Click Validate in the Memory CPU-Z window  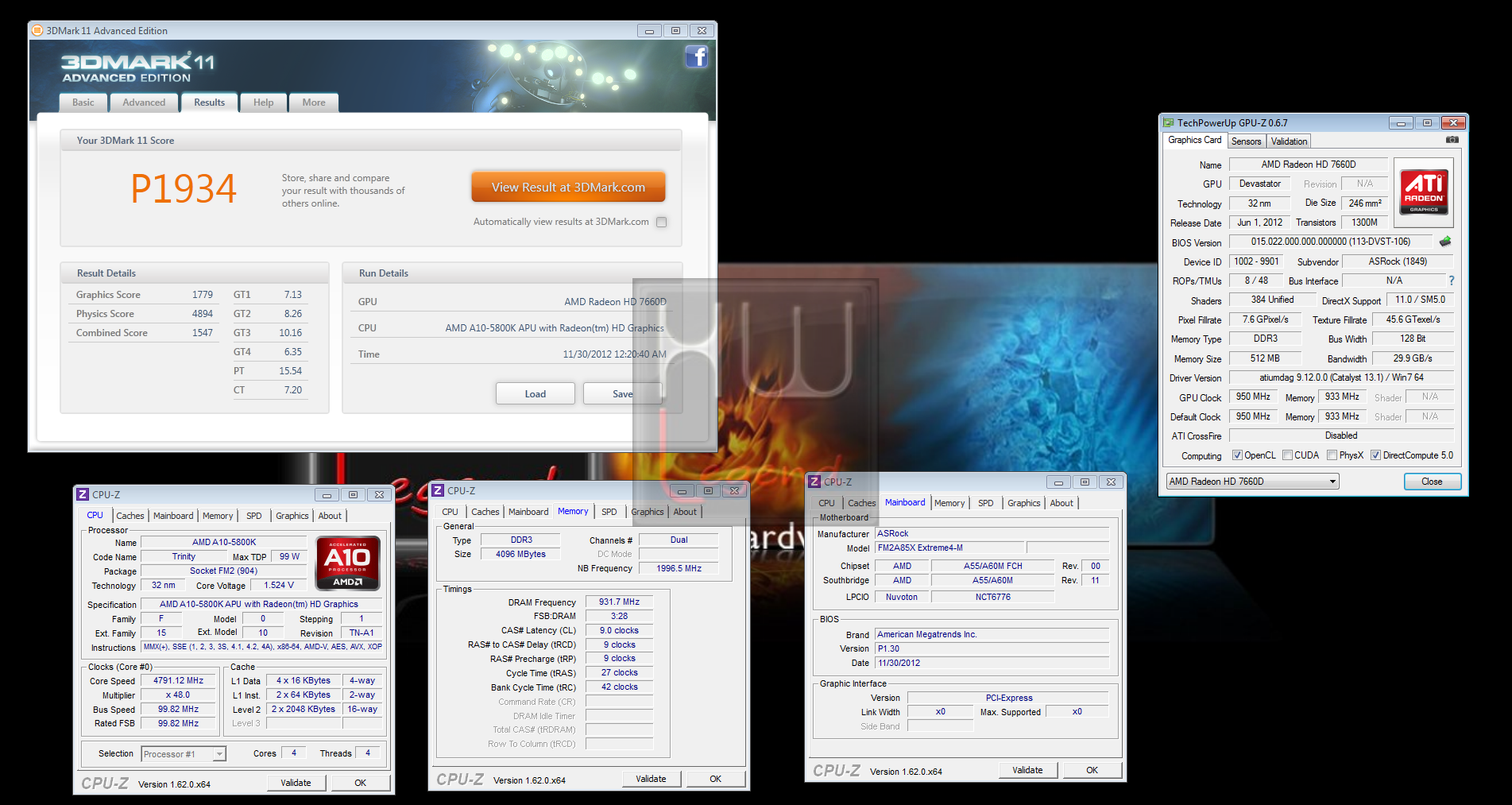tap(651, 779)
